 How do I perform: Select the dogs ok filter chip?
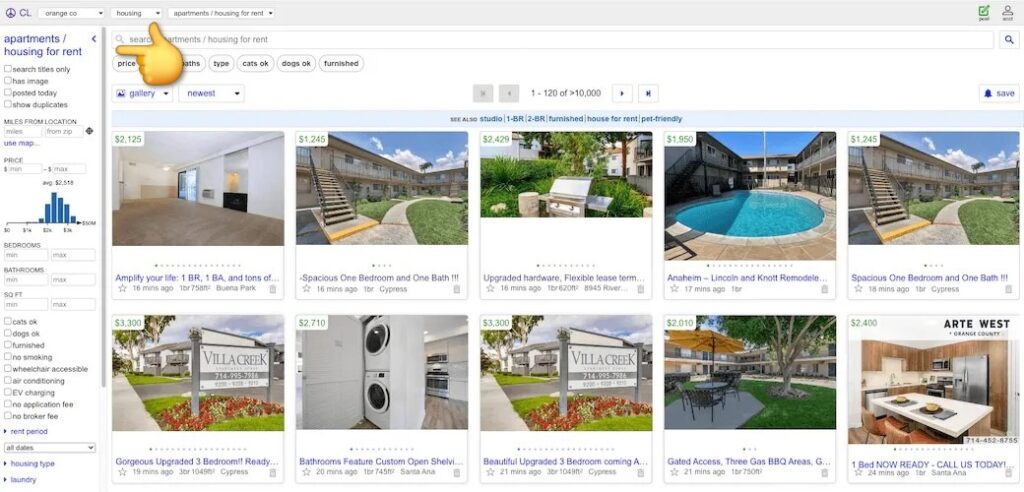coord(296,63)
